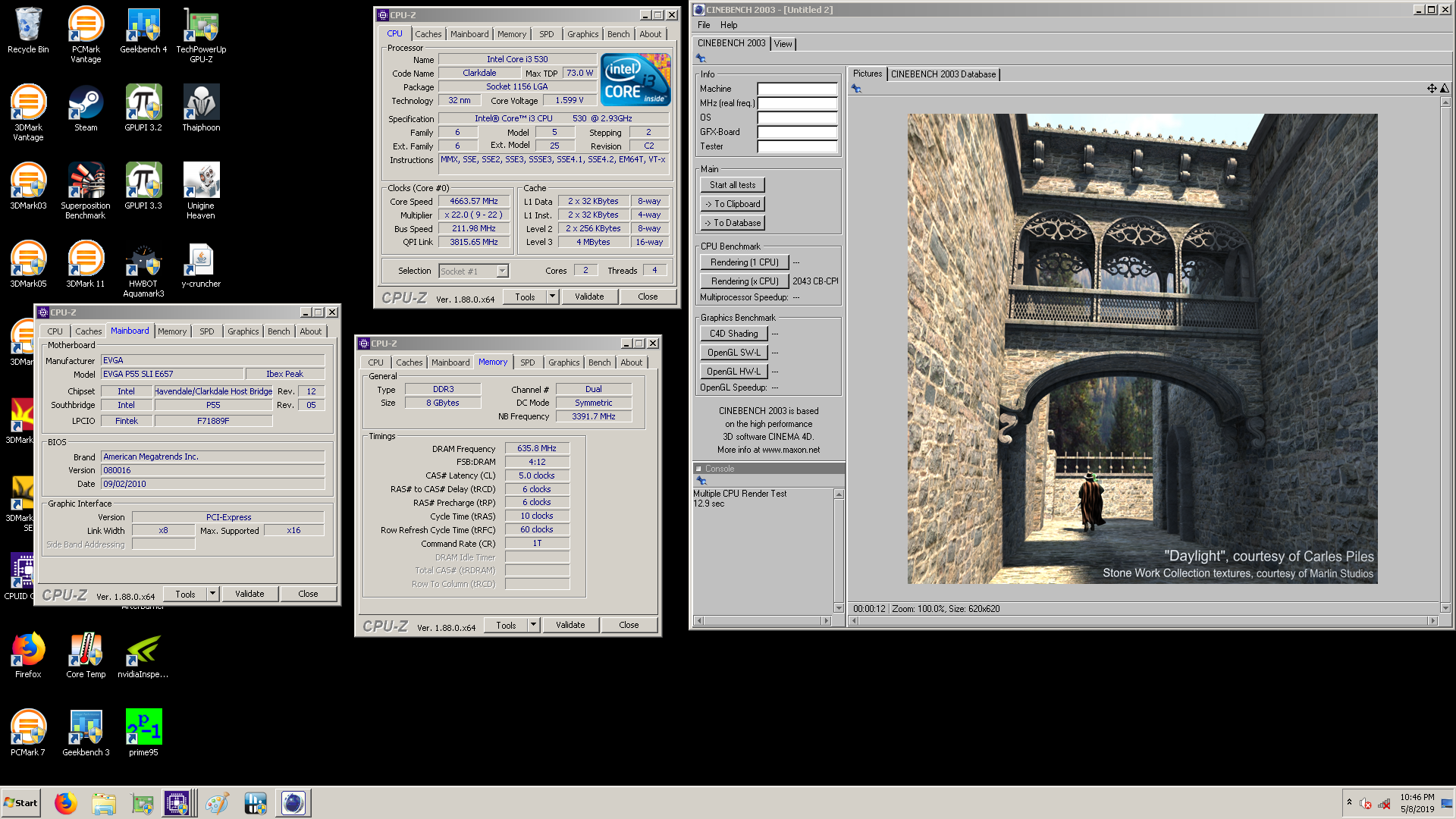Click the To Database button
Image resolution: width=1456 pixels, height=819 pixels.
pyautogui.click(x=733, y=223)
